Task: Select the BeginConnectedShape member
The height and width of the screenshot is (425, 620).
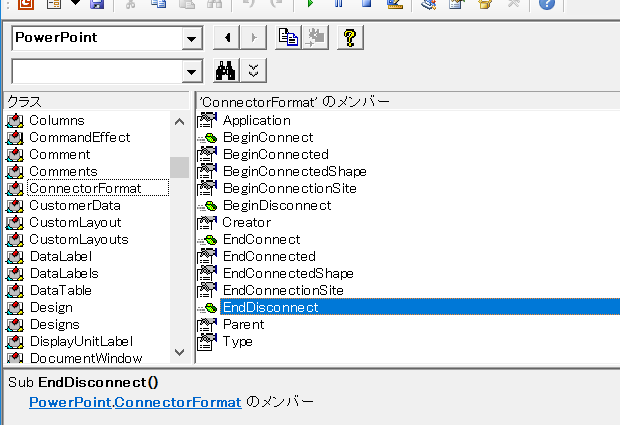Action: click(x=295, y=172)
